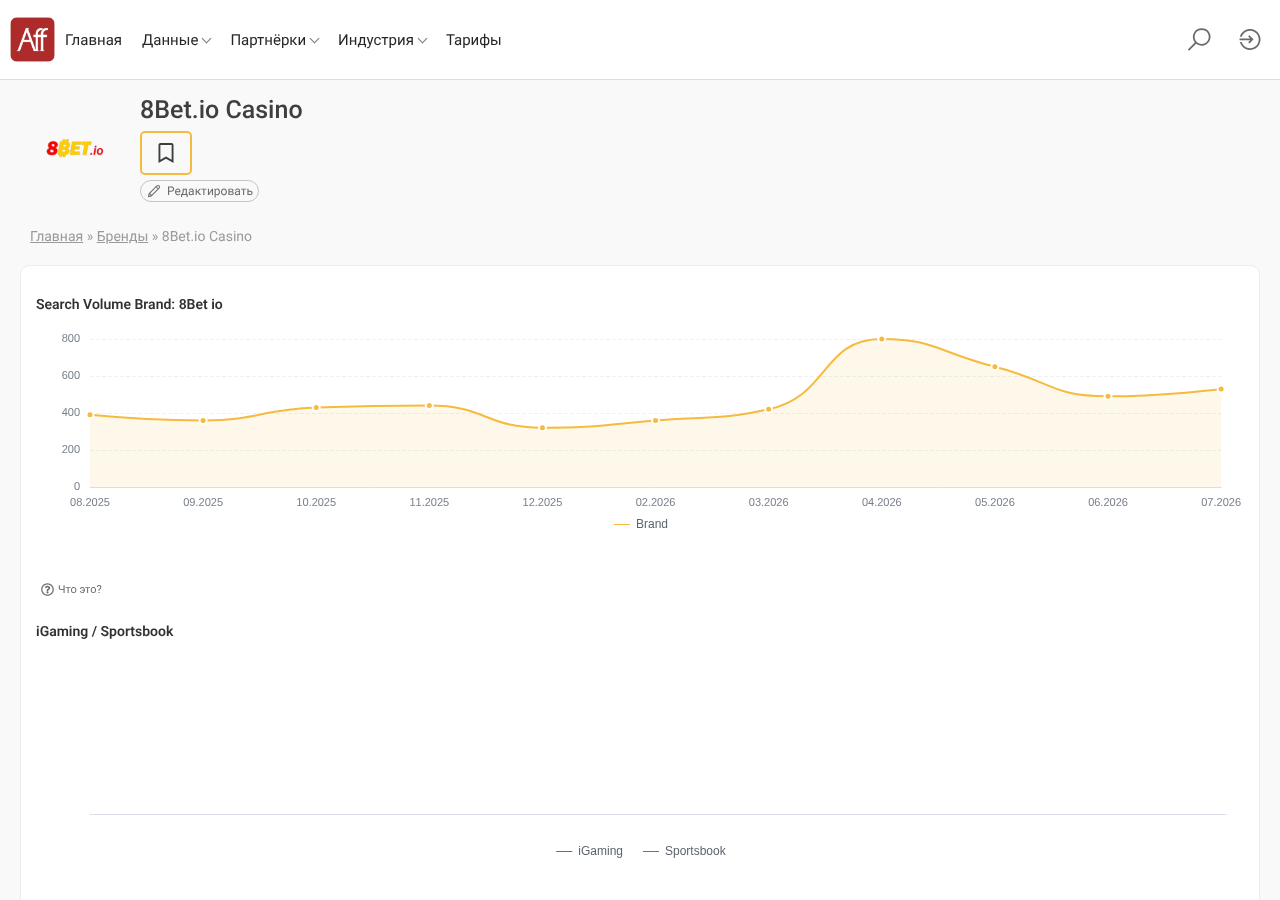Follow the Главная breadcrumb link
Image resolution: width=1280 pixels, height=900 pixels.
56,236
